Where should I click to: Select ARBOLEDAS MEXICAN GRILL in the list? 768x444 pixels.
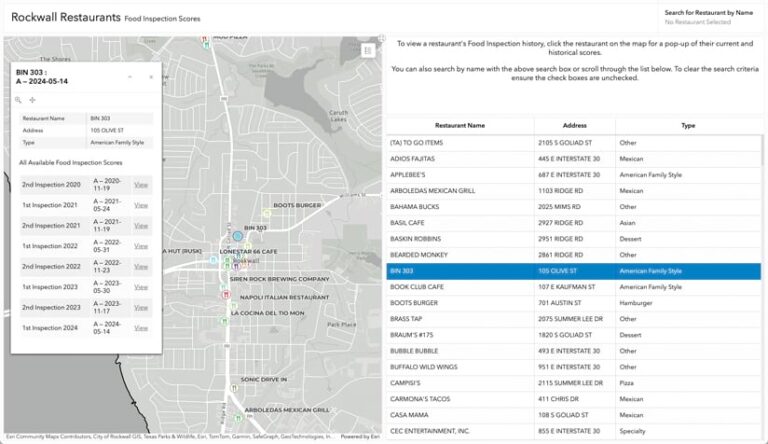(x=574, y=191)
